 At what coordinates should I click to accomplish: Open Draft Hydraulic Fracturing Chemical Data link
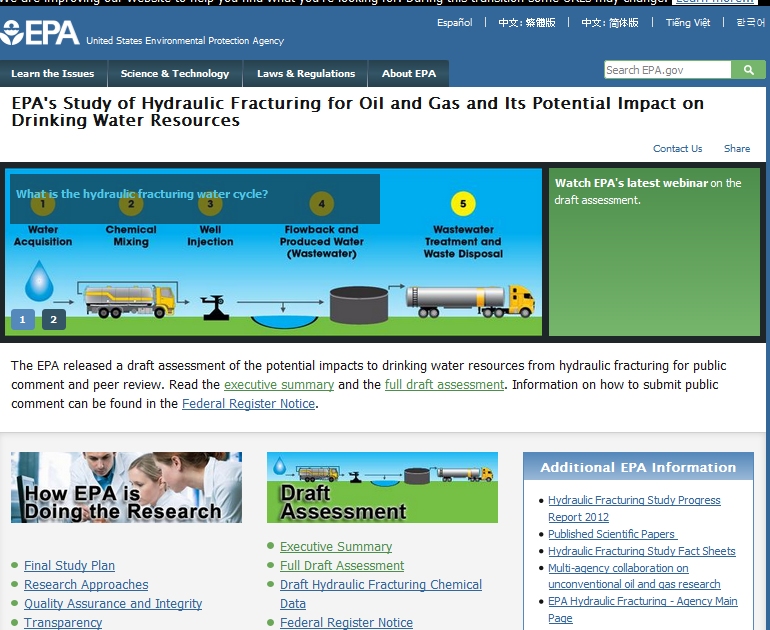coord(381,594)
